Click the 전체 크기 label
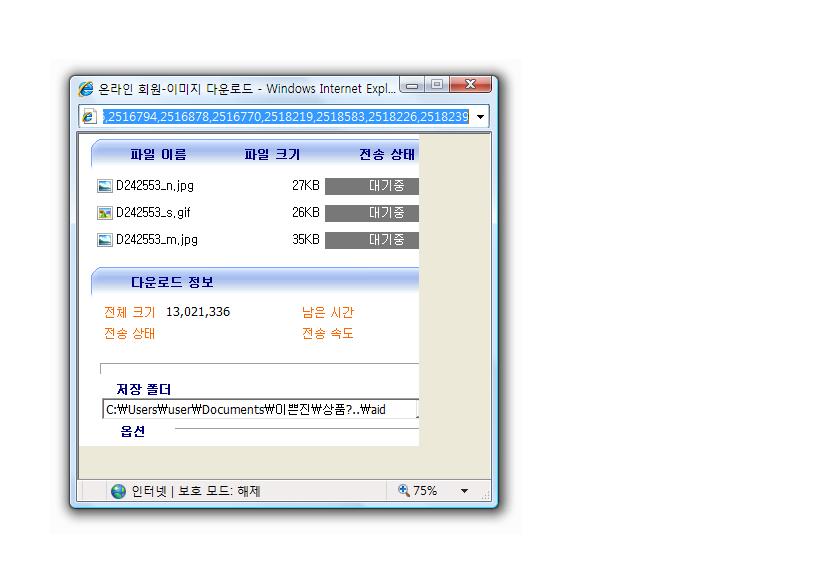The height and width of the screenshot is (585, 840). tap(130, 312)
